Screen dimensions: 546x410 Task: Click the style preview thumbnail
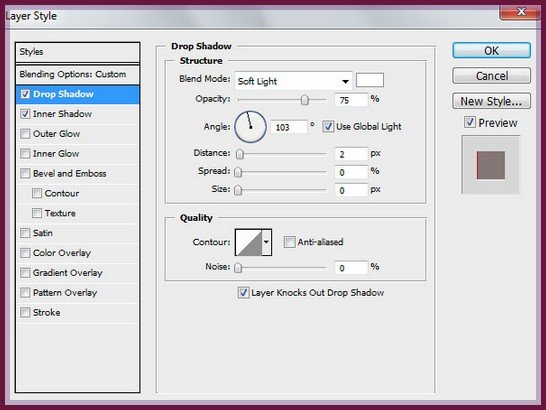(x=491, y=165)
